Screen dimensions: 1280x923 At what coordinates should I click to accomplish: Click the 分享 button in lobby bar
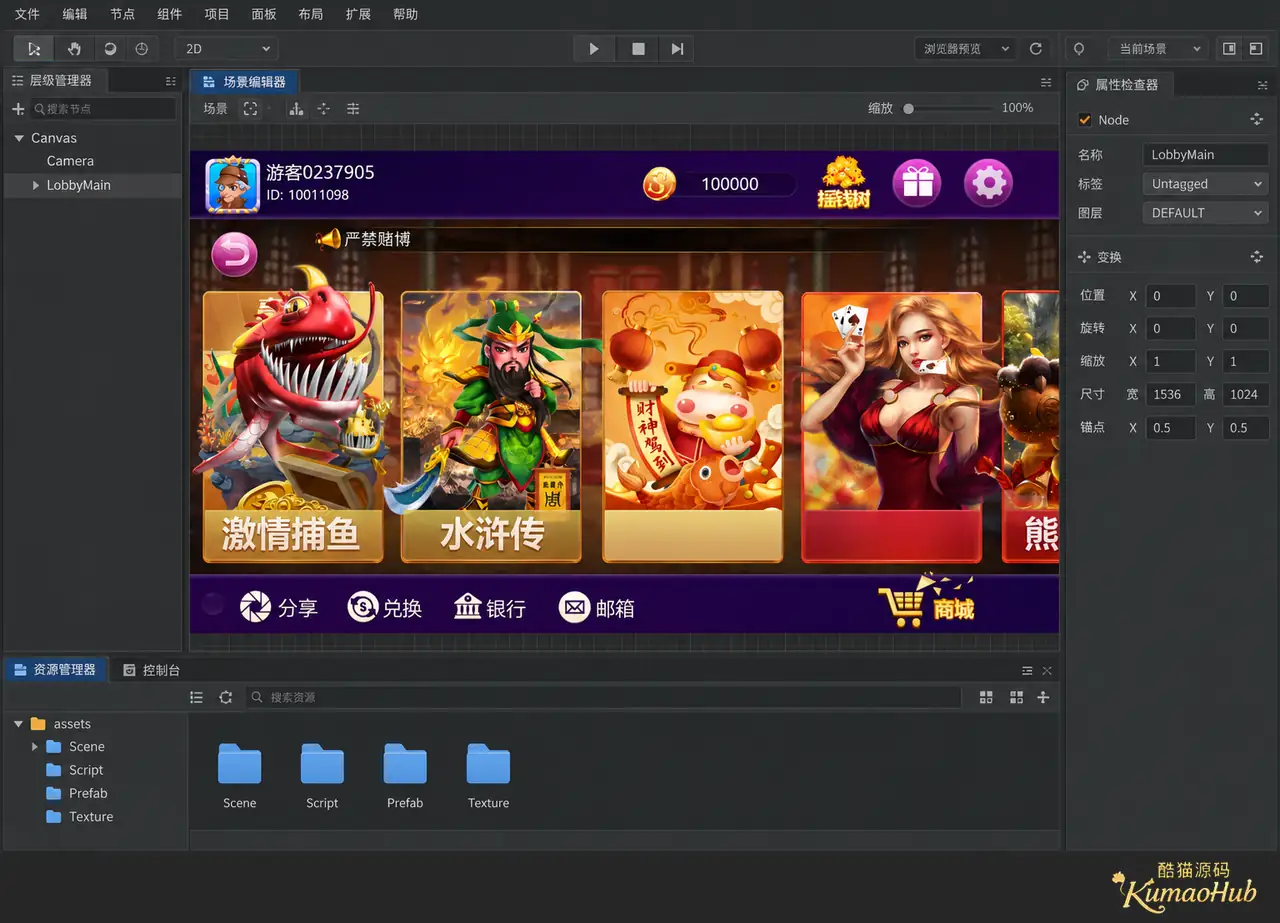(279, 607)
